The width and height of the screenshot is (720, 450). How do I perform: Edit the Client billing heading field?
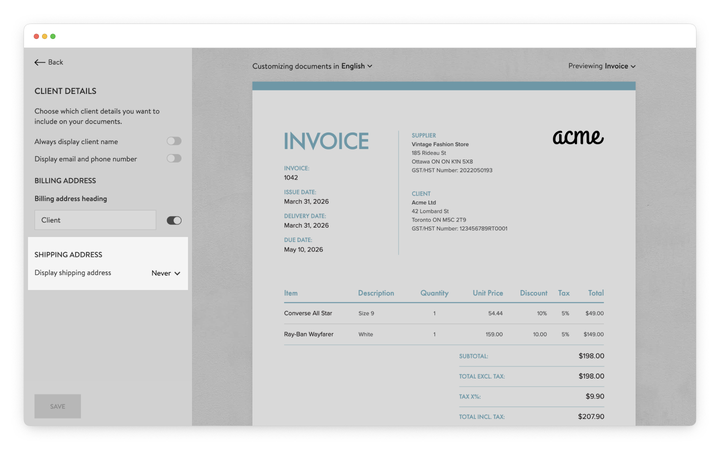pos(95,220)
